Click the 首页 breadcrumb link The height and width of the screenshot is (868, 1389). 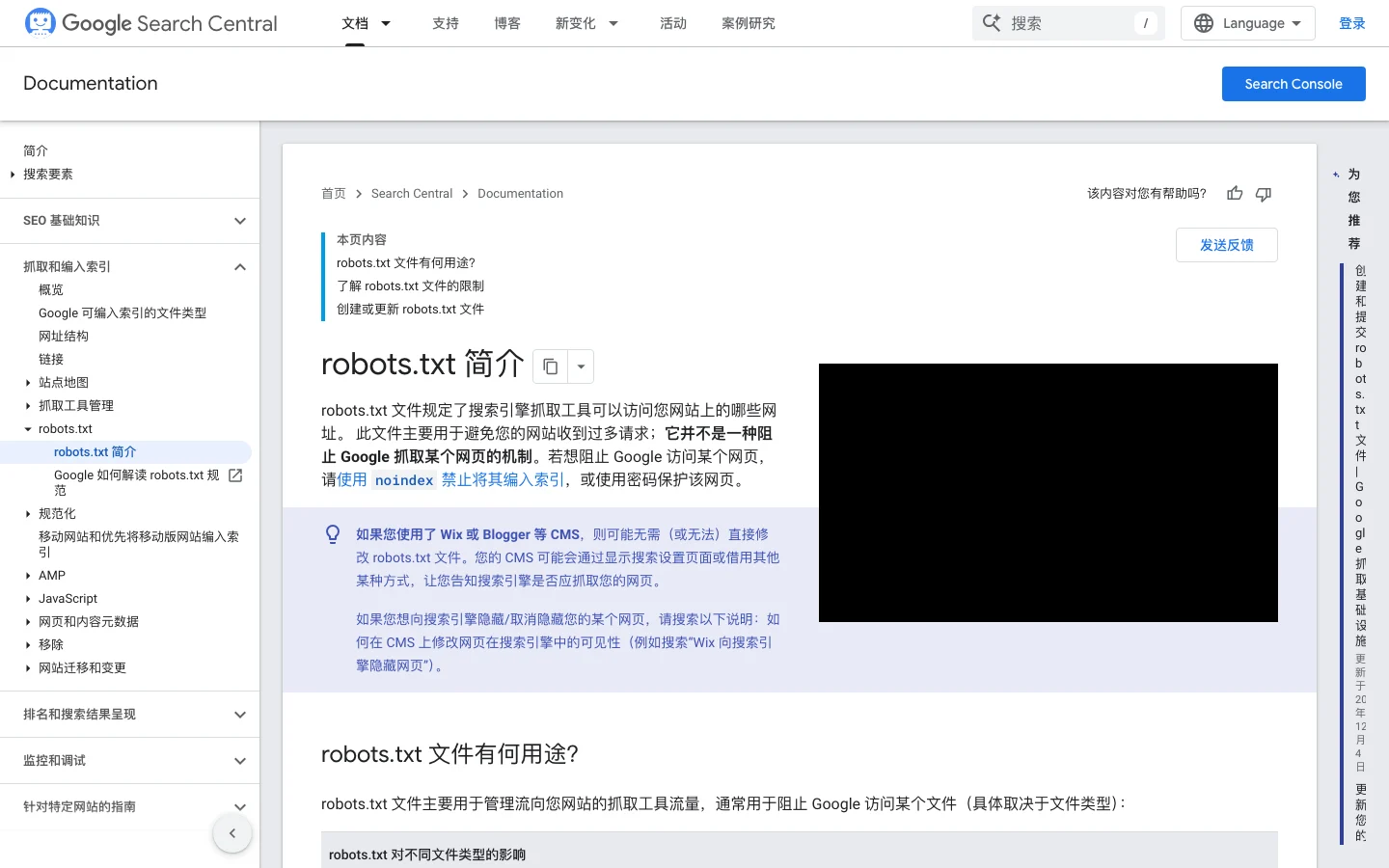click(334, 194)
